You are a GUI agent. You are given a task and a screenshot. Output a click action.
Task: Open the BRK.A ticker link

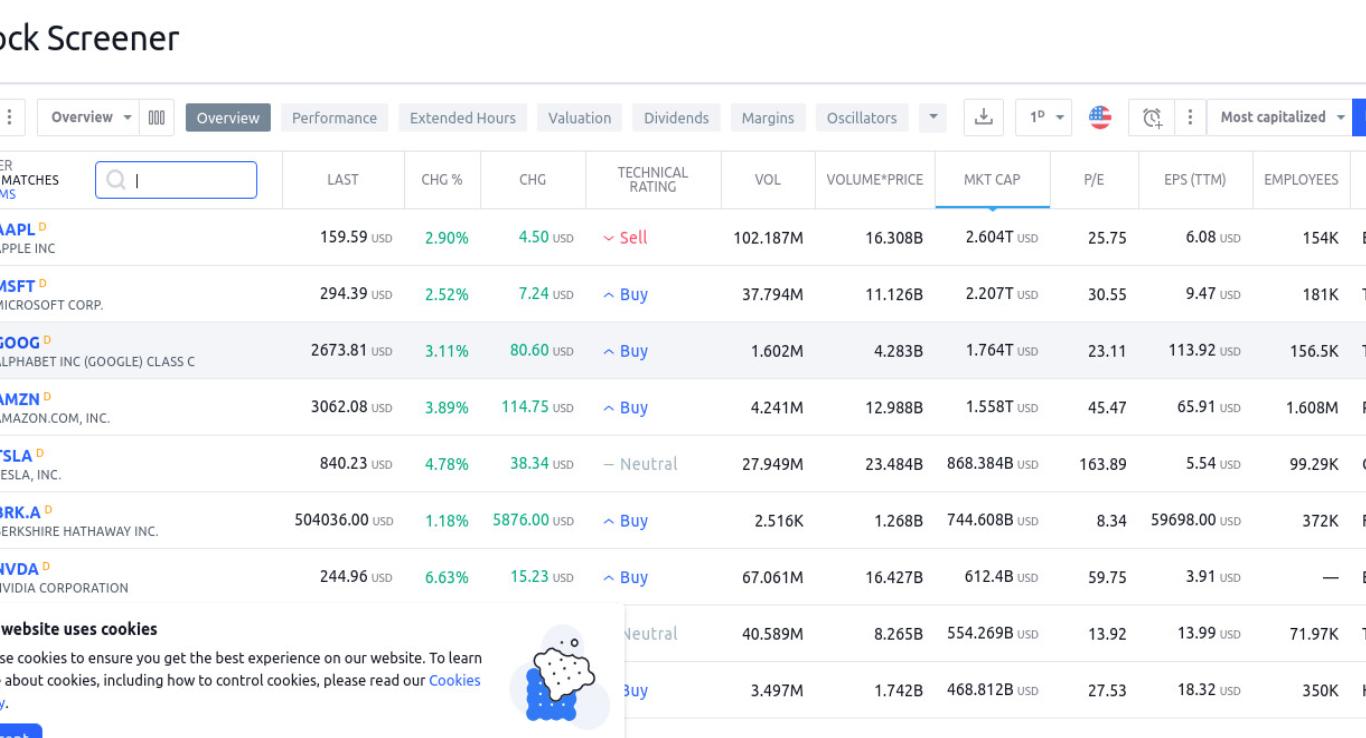point(20,512)
